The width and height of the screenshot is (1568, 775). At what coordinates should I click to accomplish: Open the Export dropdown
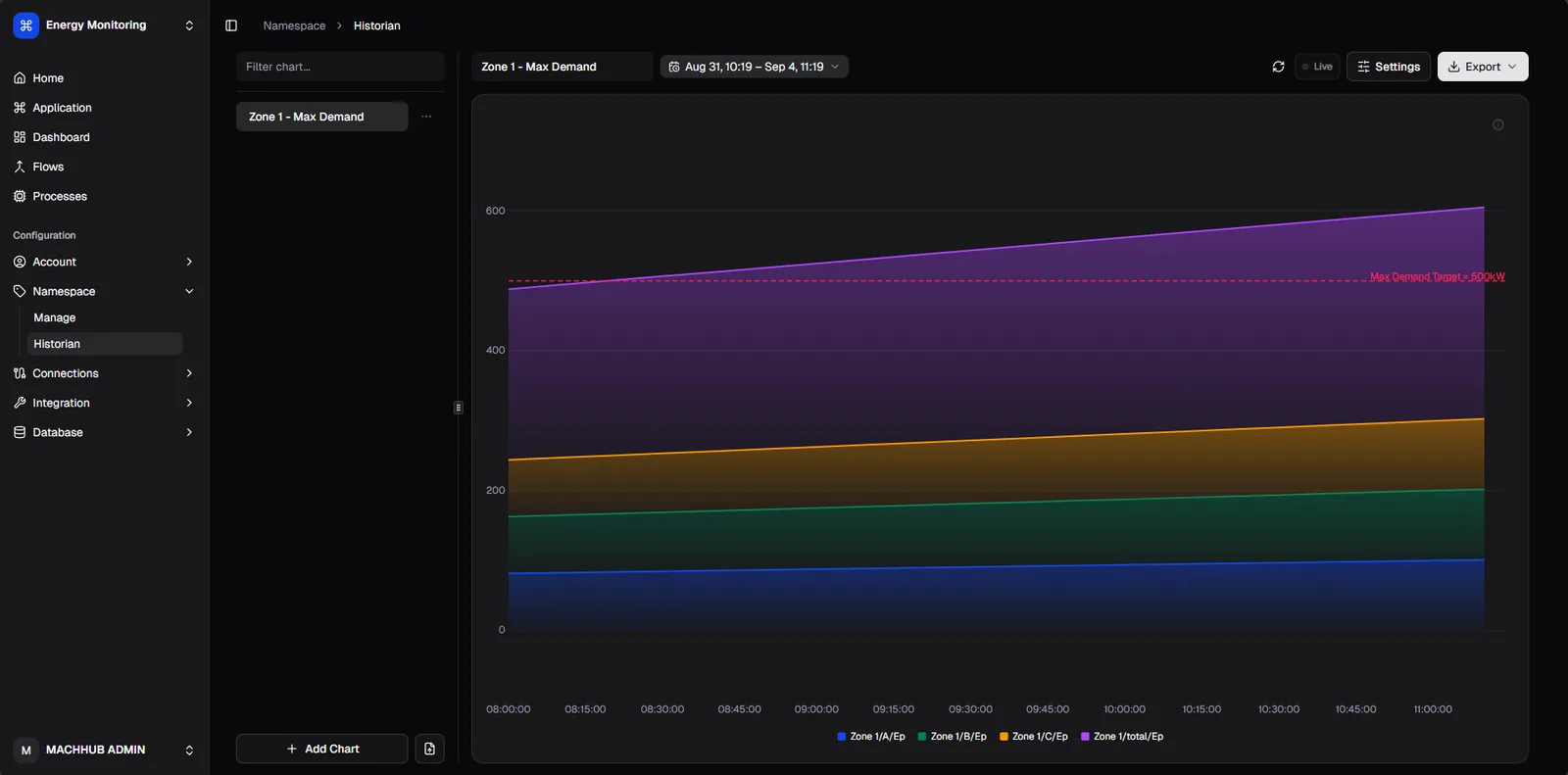click(1482, 67)
